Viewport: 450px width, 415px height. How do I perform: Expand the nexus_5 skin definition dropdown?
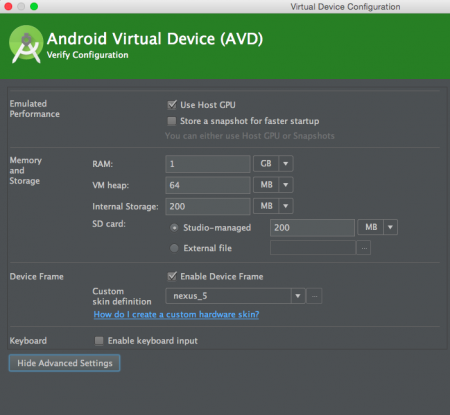(235, 296)
